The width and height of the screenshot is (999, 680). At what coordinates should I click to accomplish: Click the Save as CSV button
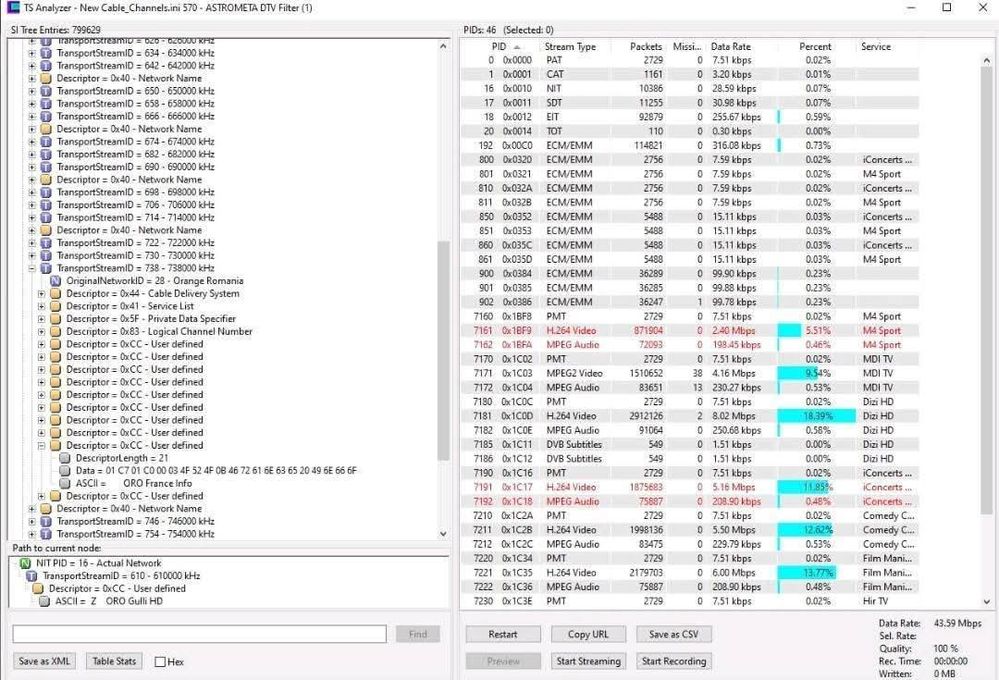pyautogui.click(x=672, y=634)
